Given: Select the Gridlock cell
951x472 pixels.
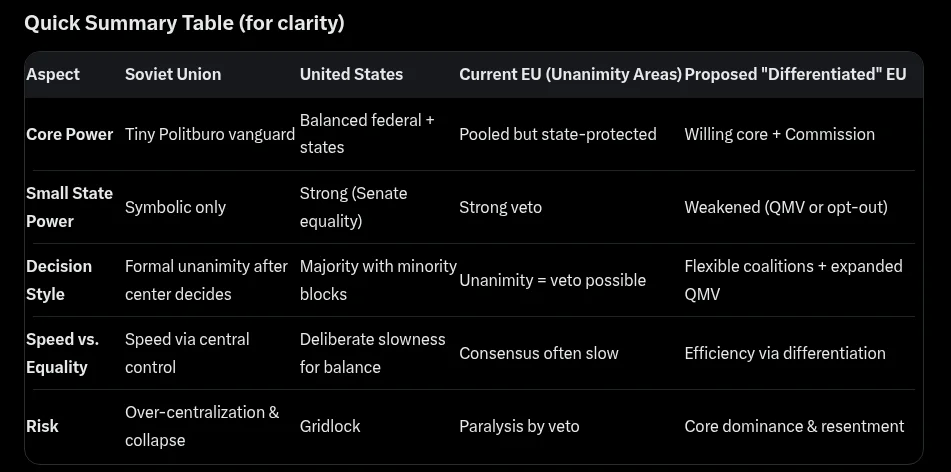Looking at the screenshot, I should click(x=330, y=426).
